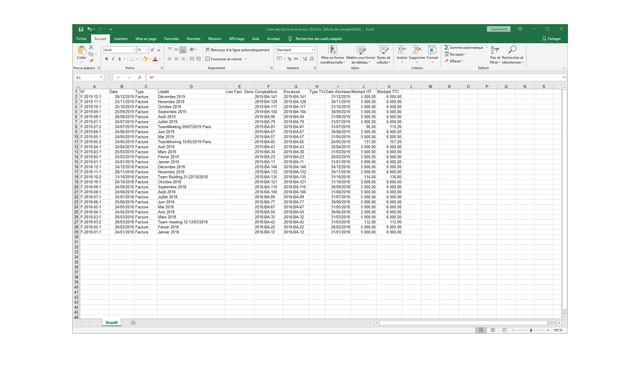Switch to the Formules tab
Screen dimensions: 640x376
171,39
